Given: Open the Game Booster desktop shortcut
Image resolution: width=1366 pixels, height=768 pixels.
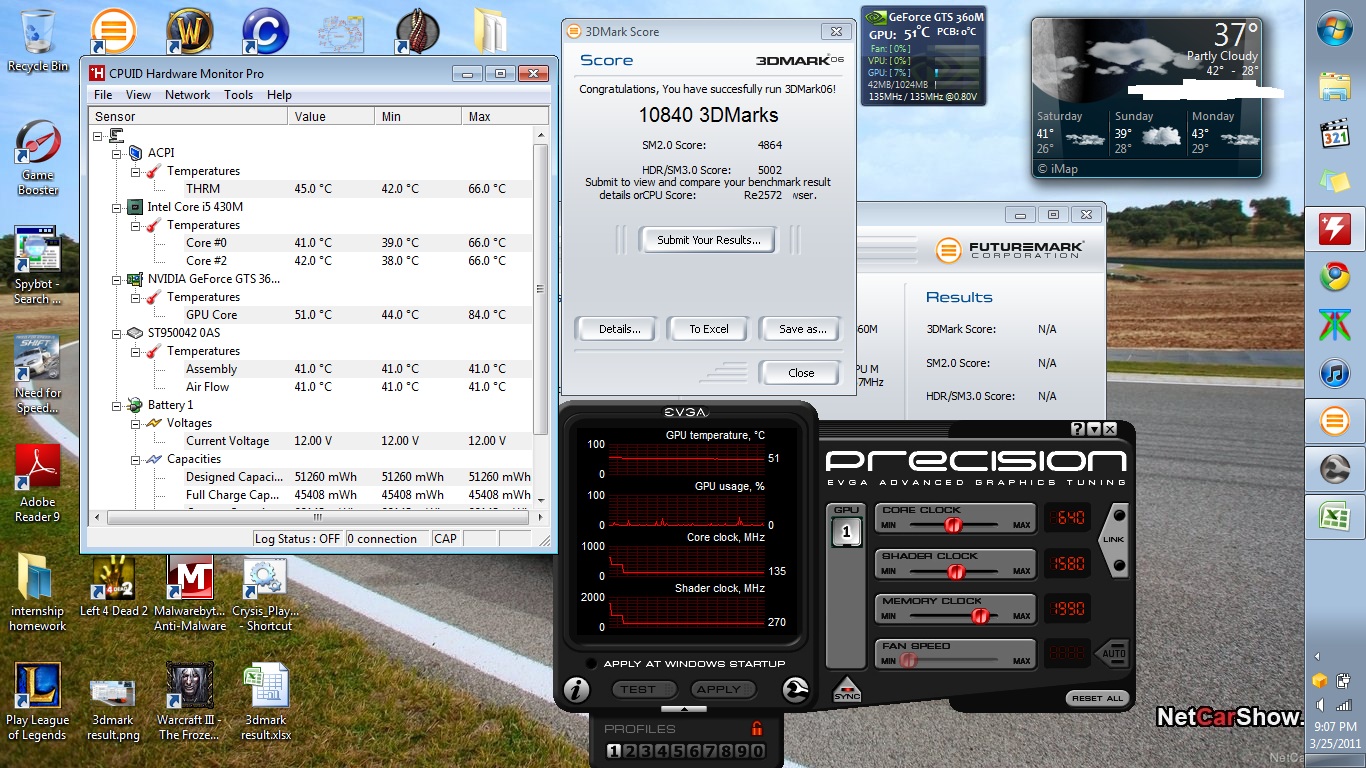Looking at the screenshot, I should click(x=38, y=157).
